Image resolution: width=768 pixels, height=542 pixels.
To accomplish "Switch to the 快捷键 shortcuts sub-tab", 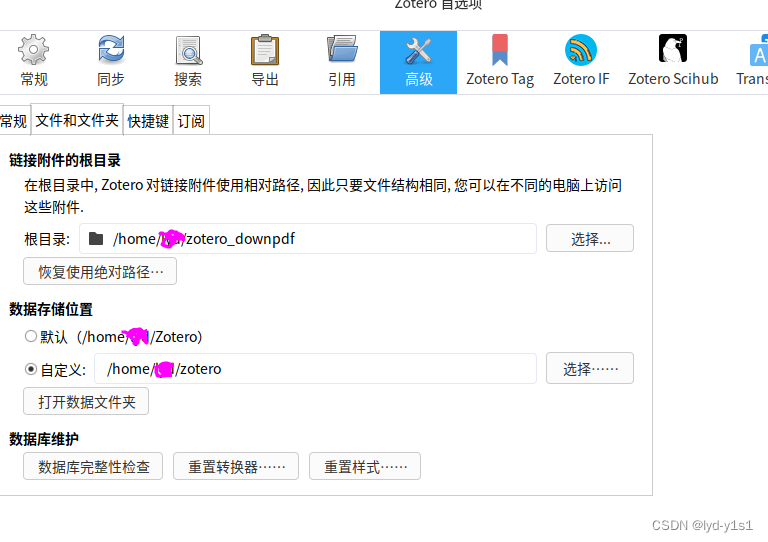I will [148, 120].
